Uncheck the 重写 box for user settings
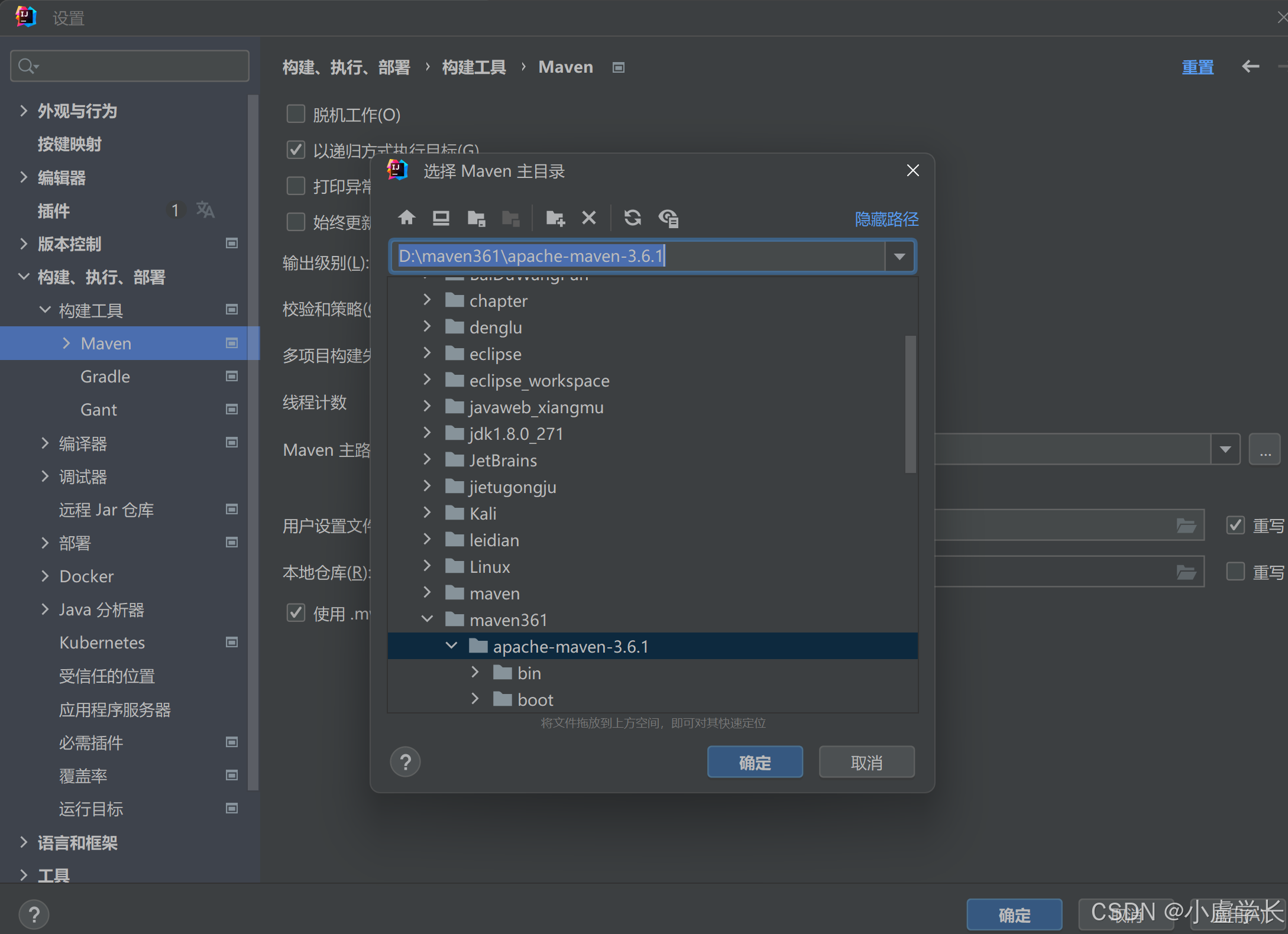Viewport: 1288px width, 934px height. [1235, 525]
